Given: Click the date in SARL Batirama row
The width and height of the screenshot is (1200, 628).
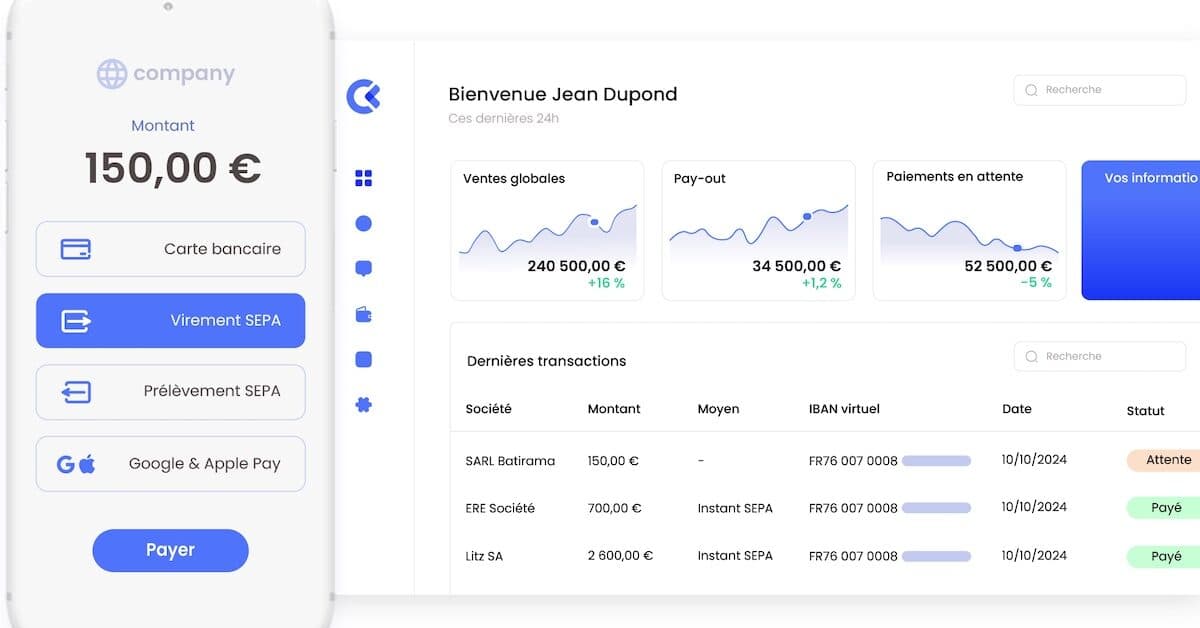Looking at the screenshot, I should [1034, 460].
